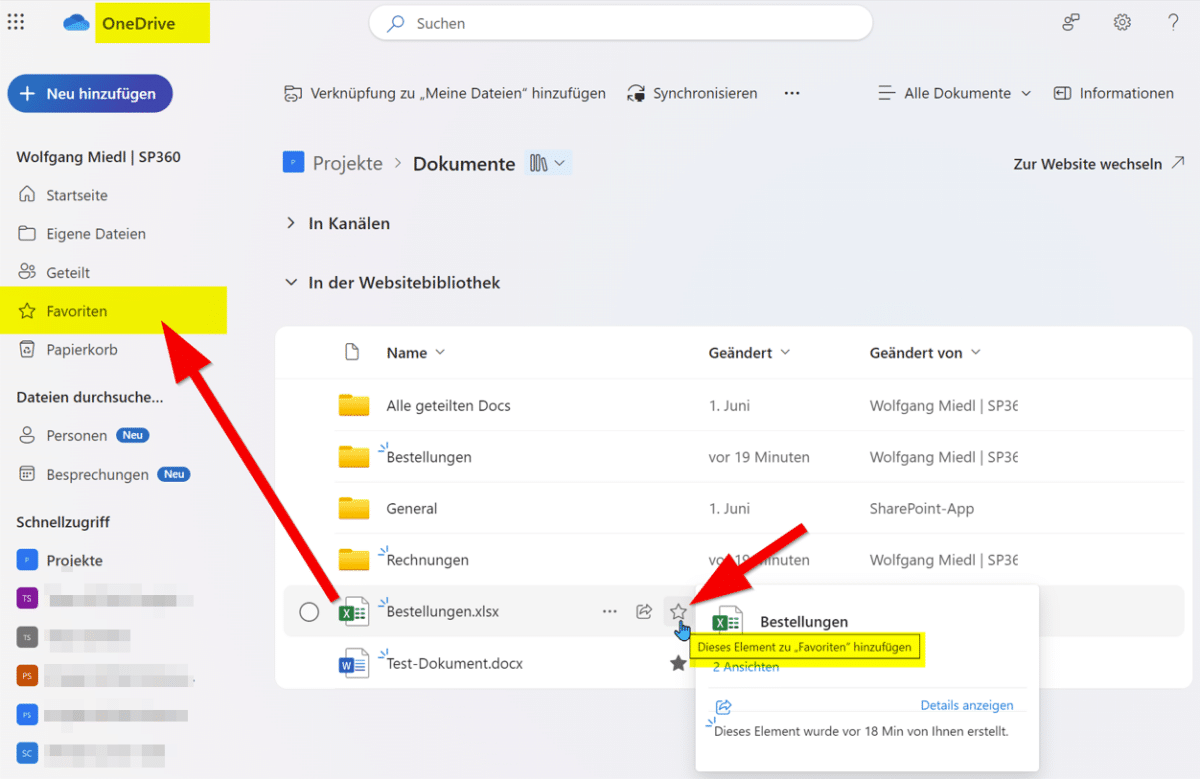Open Favoriten in the sidebar
This screenshot has height=779, width=1200.
click(x=76, y=311)
